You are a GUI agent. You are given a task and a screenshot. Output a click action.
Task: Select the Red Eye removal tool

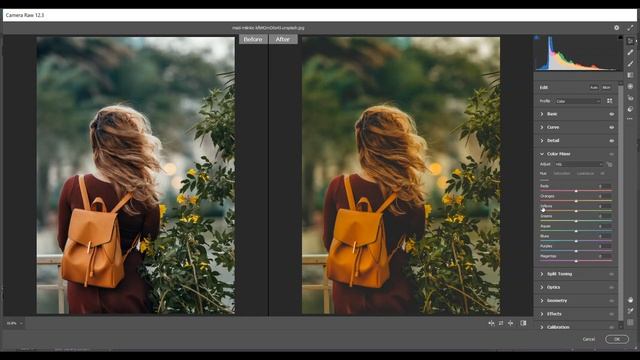[630, 98]
